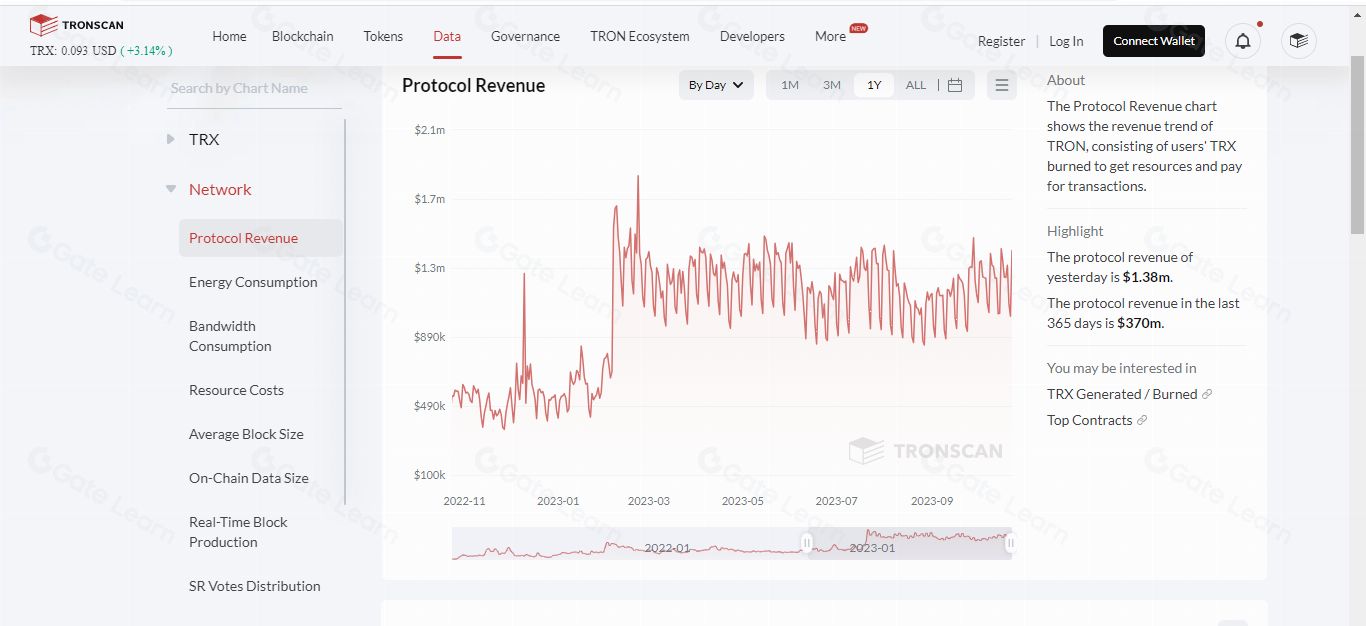The image size is (1366, 626).
Task: Select Energy Consumption in the sidebar
Action: 253,282
